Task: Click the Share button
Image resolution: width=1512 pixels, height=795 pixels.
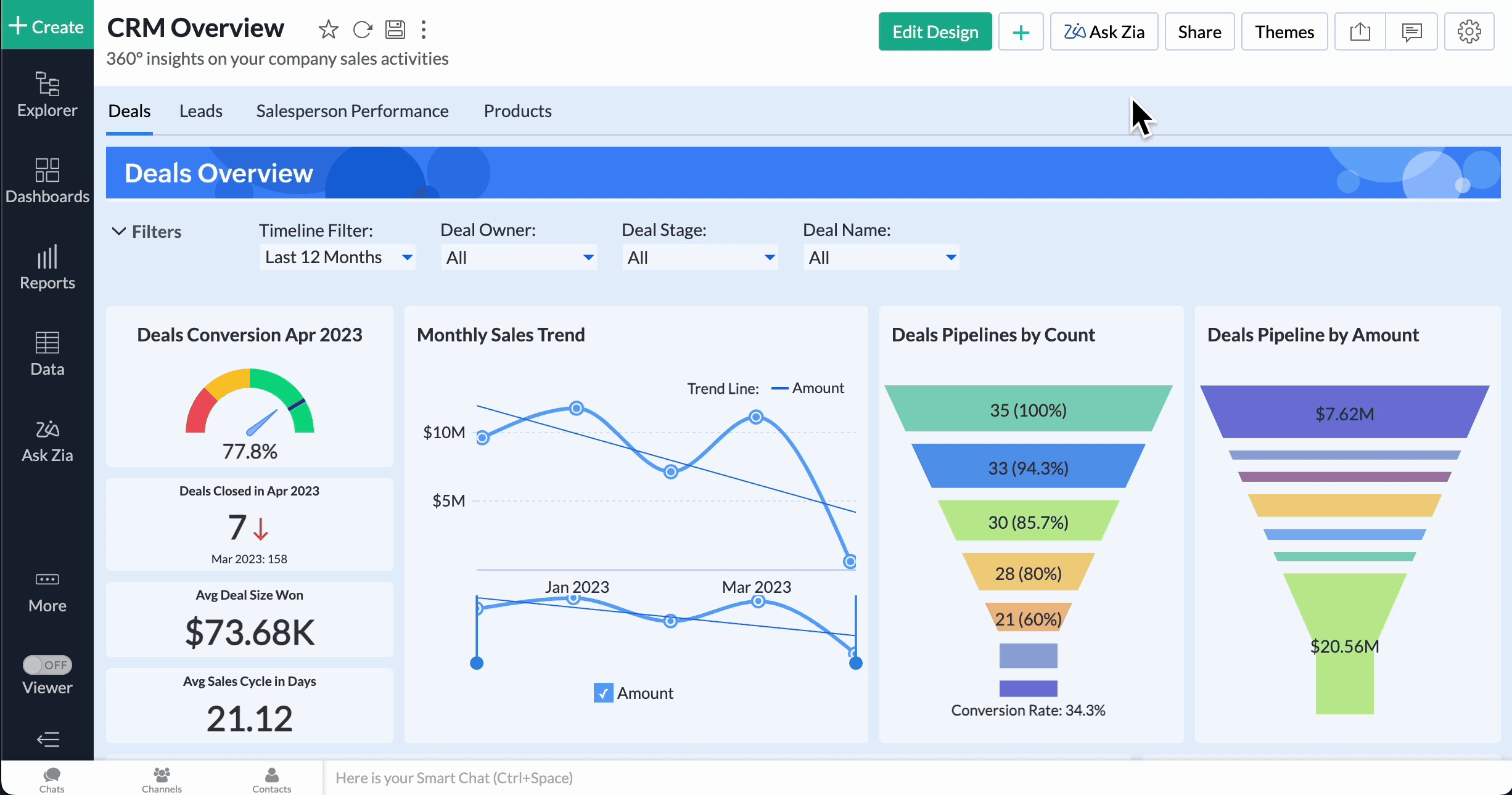Action: pos(1199,31)
